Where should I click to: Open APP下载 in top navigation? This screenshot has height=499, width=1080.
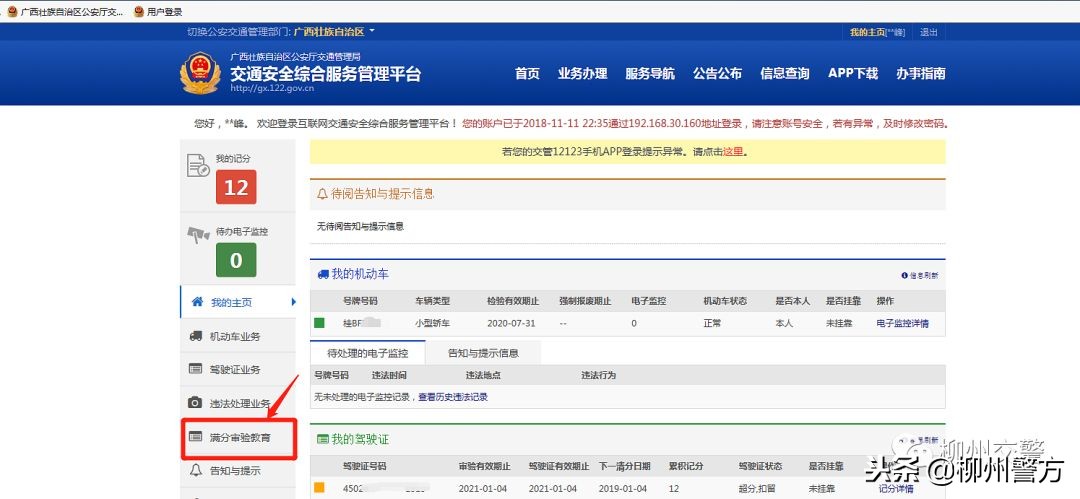click(853, 74)
